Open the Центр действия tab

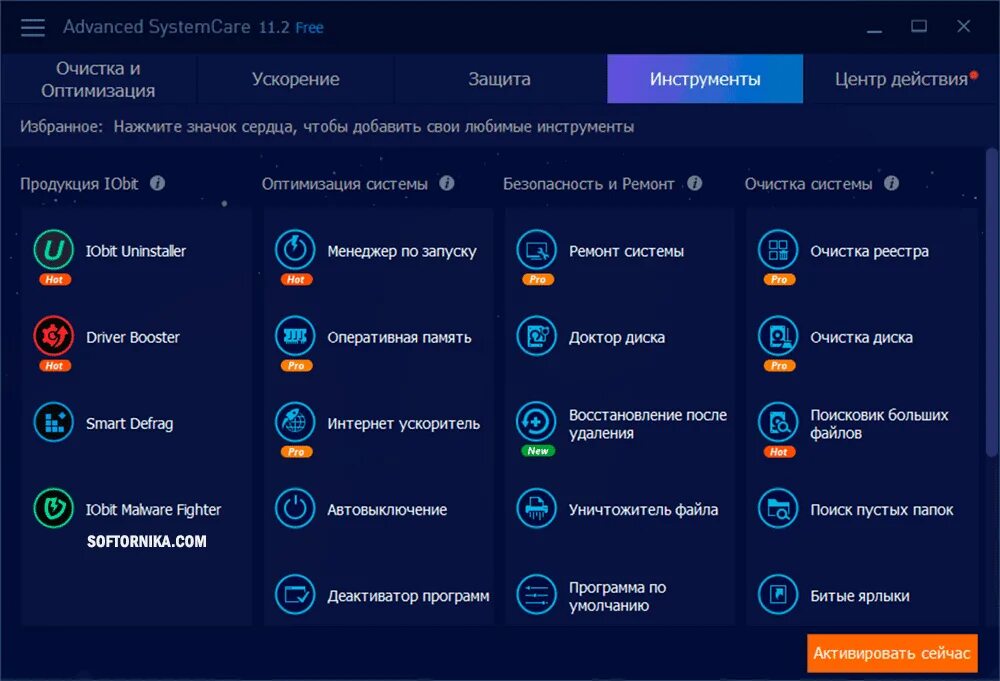click(901, 79)
